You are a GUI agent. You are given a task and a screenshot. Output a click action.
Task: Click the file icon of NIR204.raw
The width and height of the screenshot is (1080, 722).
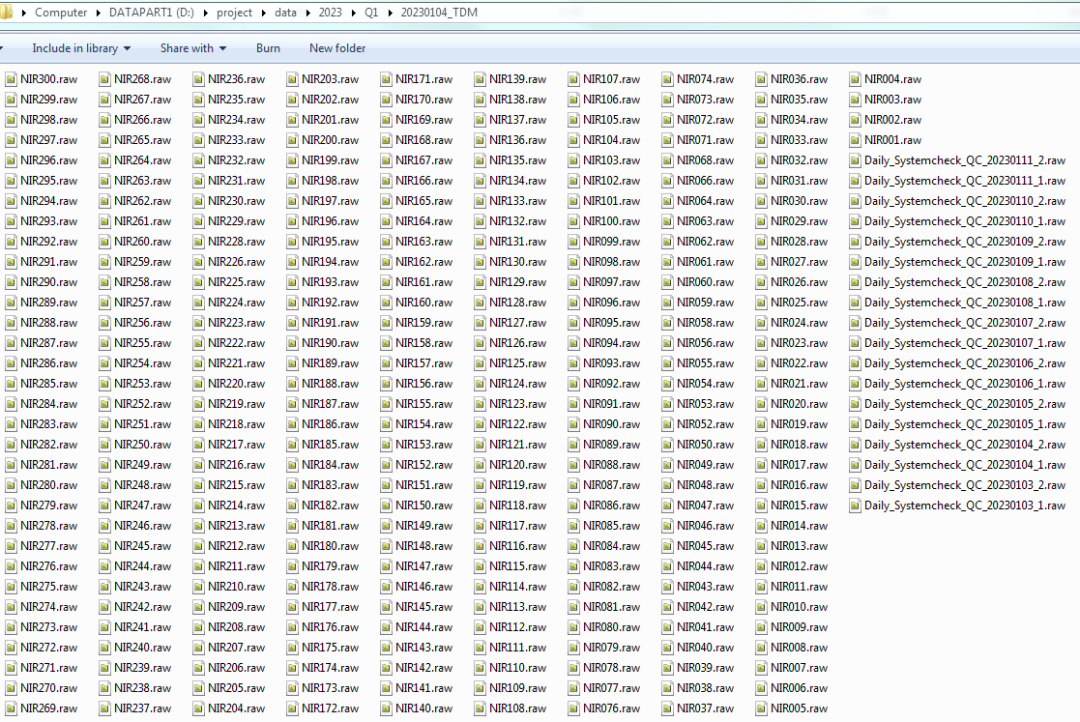198,708
